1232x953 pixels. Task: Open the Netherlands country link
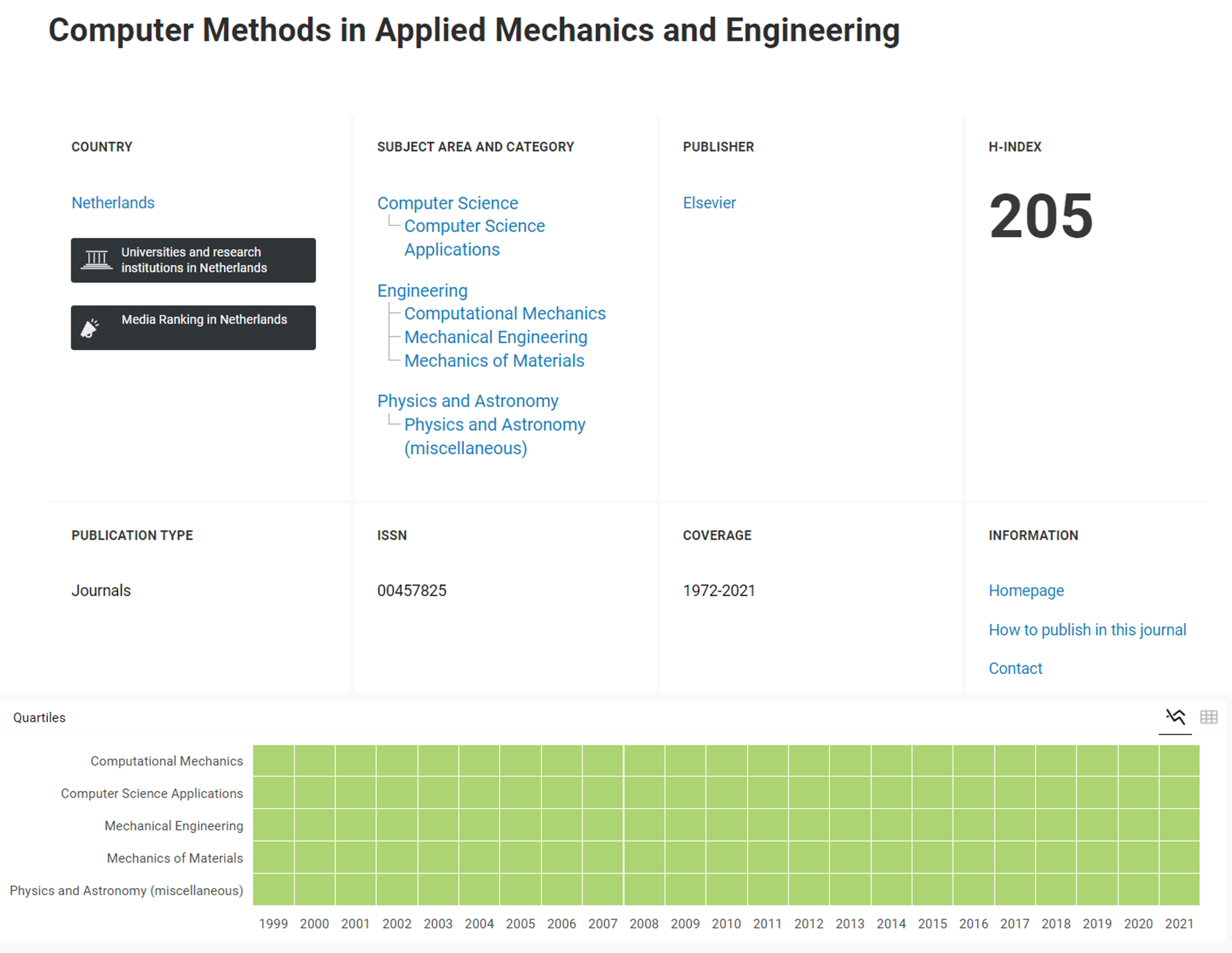pos(113,202)
